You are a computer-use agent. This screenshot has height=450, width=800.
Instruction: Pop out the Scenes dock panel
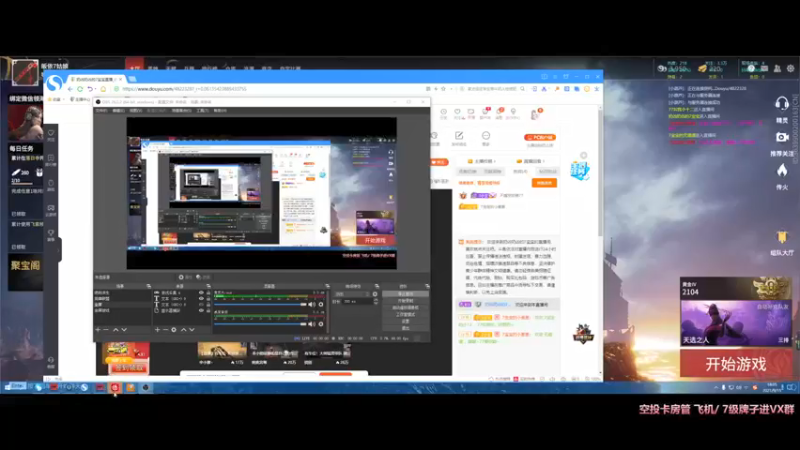[x=148, y=286]
